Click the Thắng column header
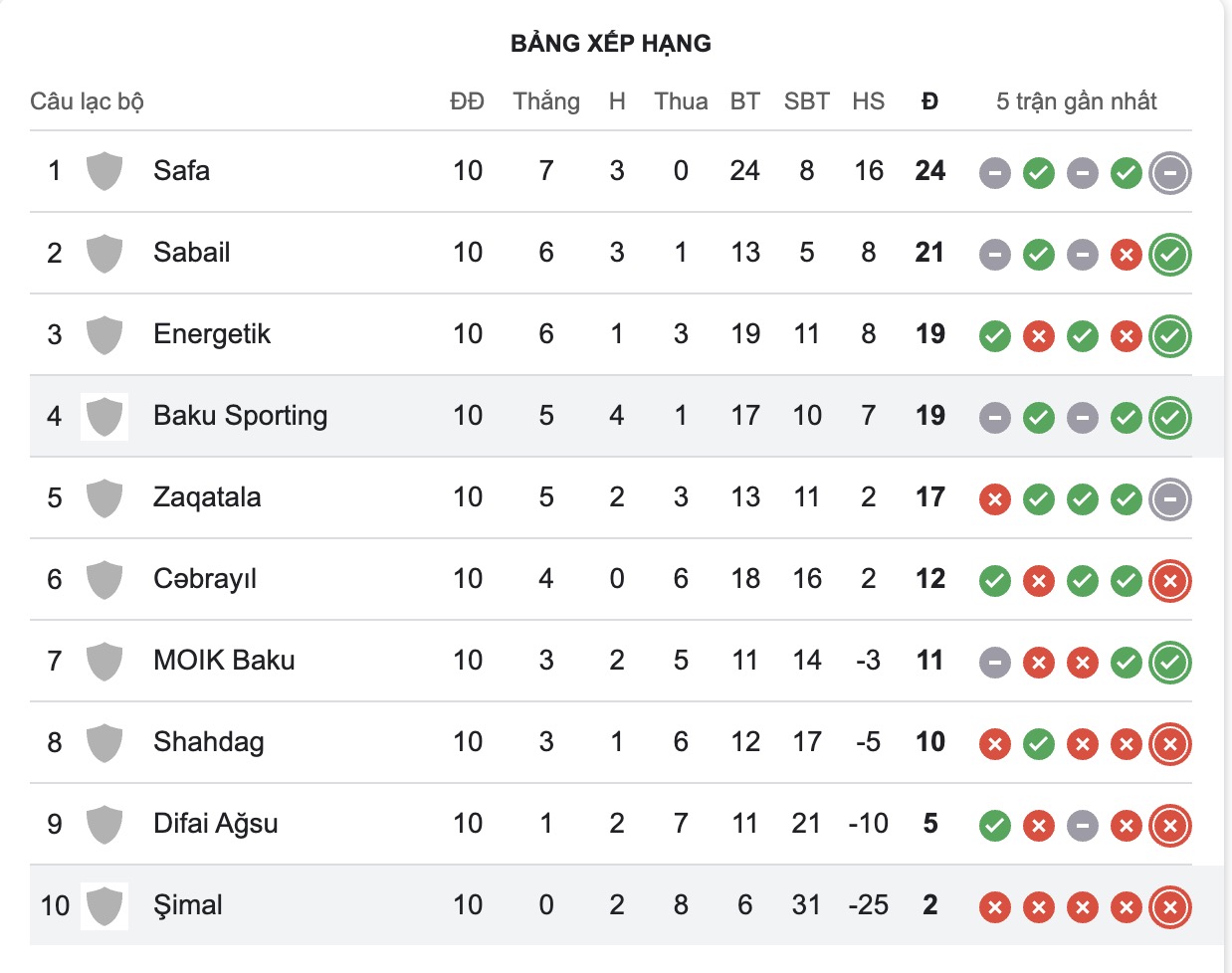This screenshot has height=973, width=1232. [546, 101]
